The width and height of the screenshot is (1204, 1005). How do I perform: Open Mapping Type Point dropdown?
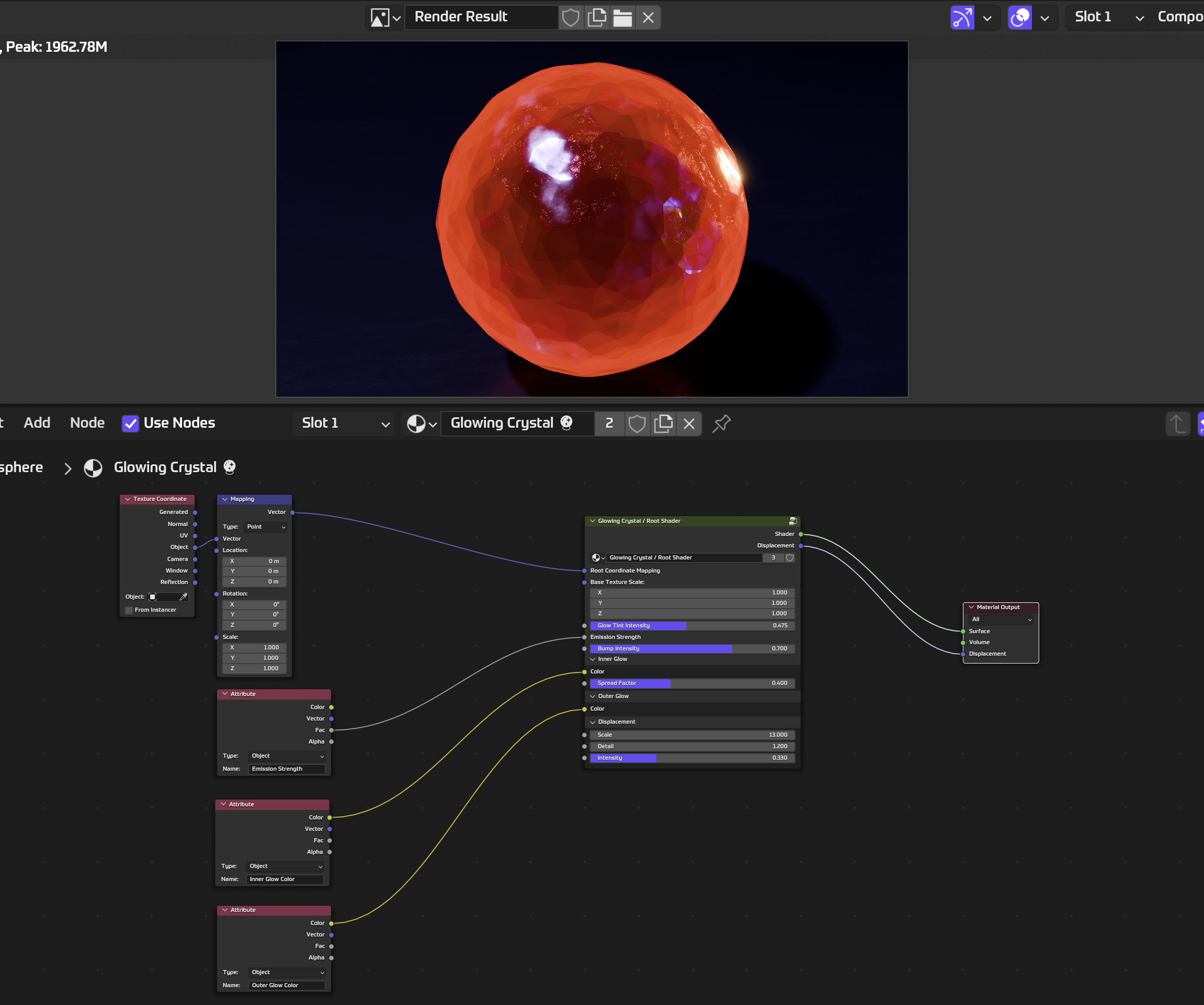(x=266, y=527)
